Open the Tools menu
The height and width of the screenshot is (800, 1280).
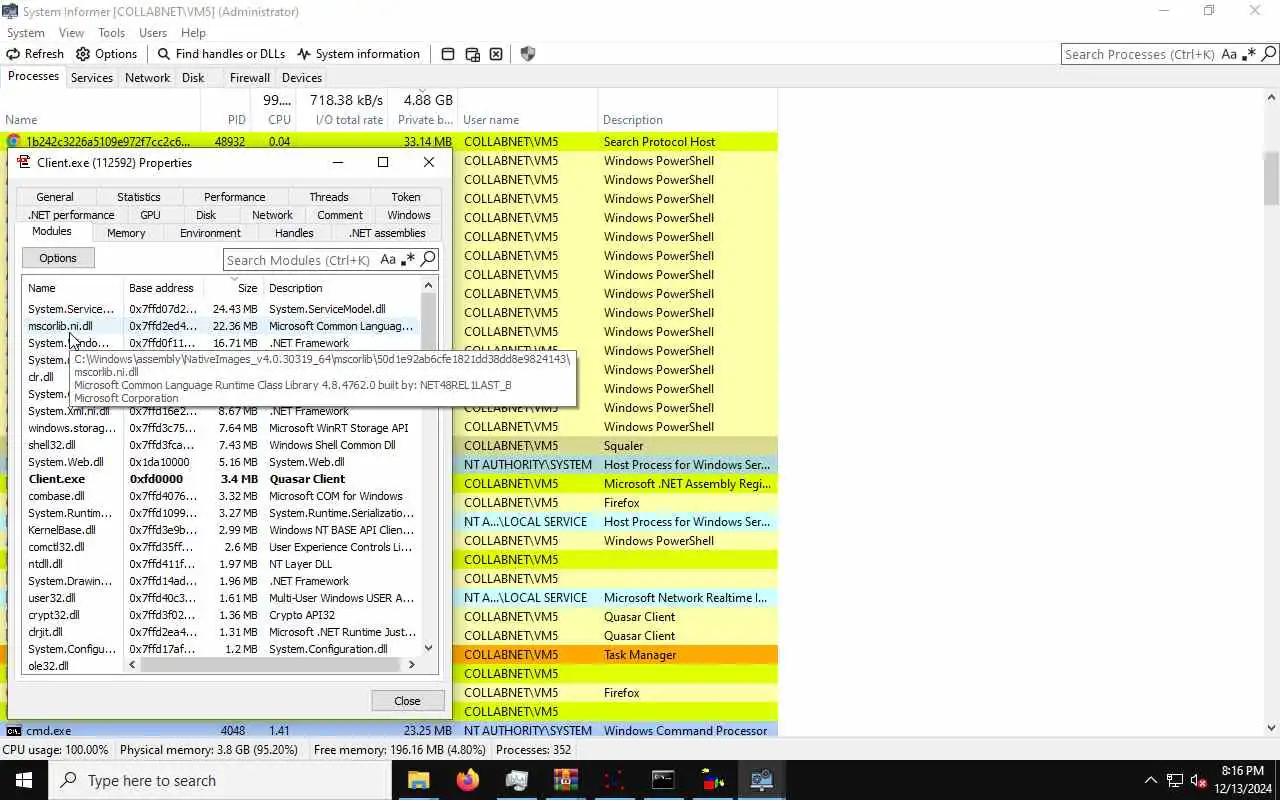point(111,33)
